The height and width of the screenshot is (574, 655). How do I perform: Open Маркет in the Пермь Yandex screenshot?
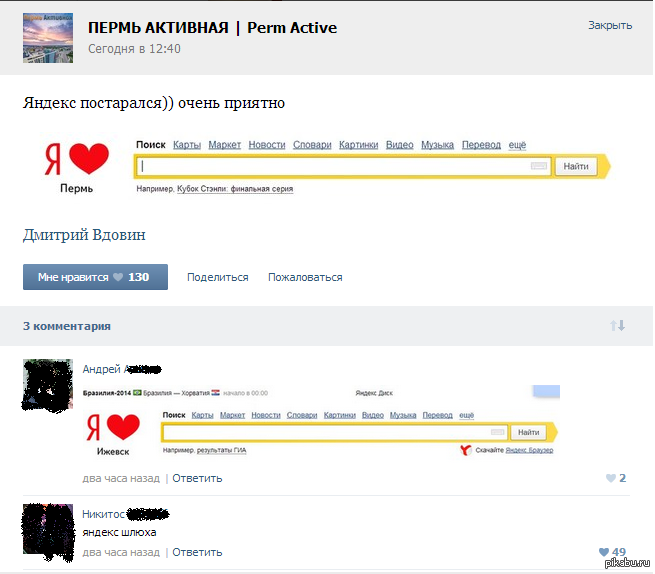click(x=225, y=145)
